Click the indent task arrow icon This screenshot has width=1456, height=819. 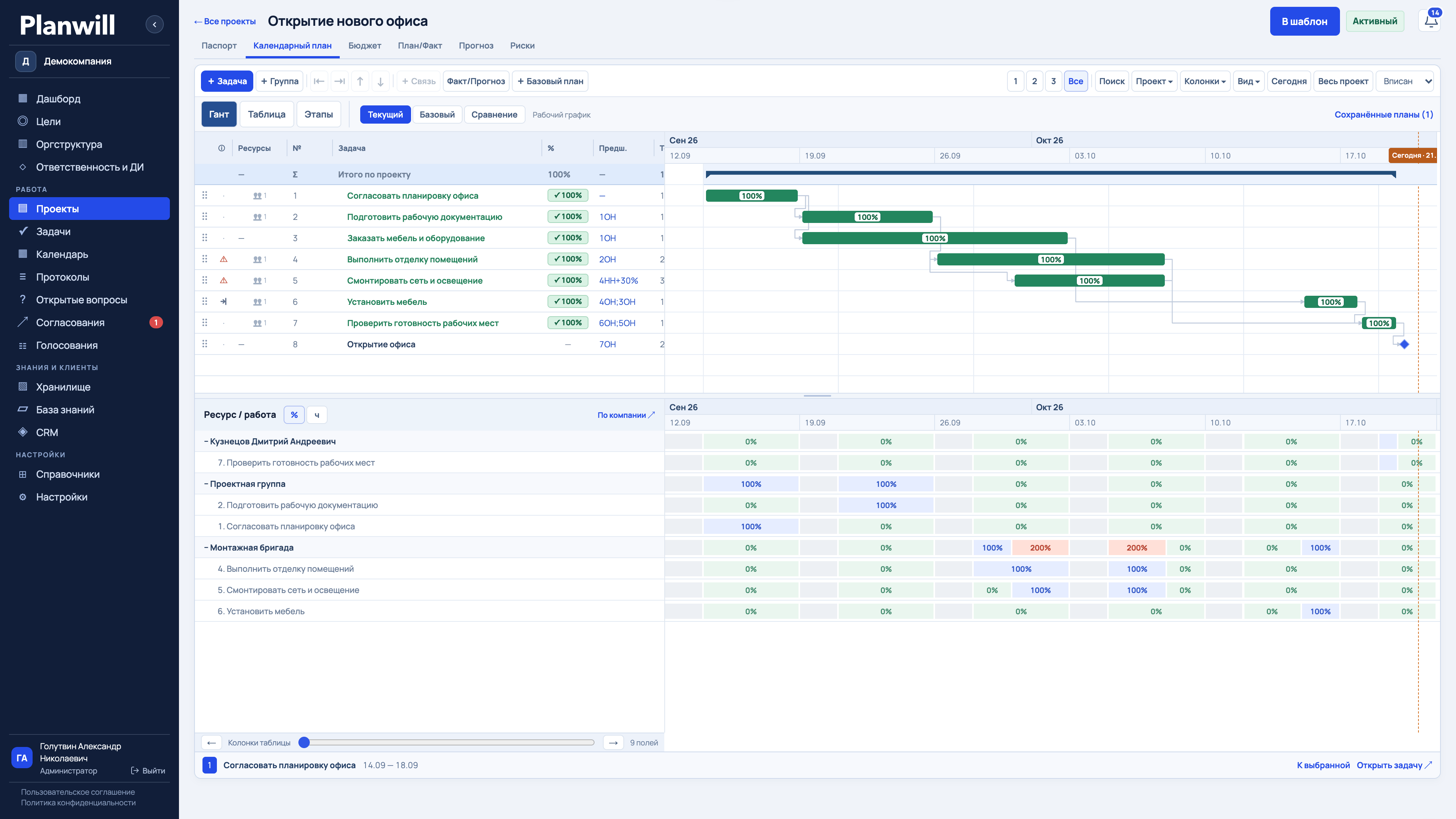click(x=340, y=82)
